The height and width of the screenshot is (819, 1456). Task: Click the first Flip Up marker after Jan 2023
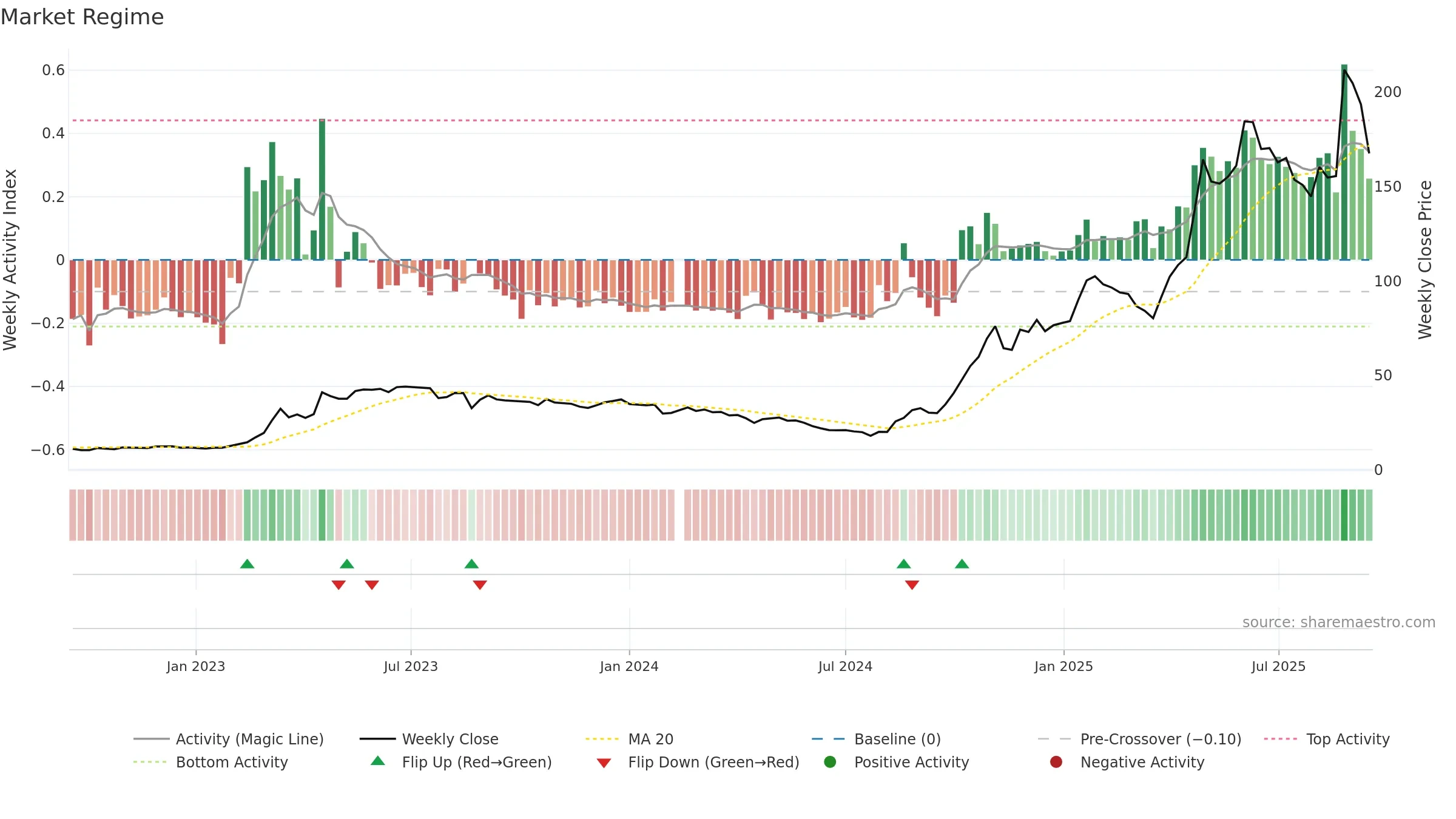tap(247, 564)
